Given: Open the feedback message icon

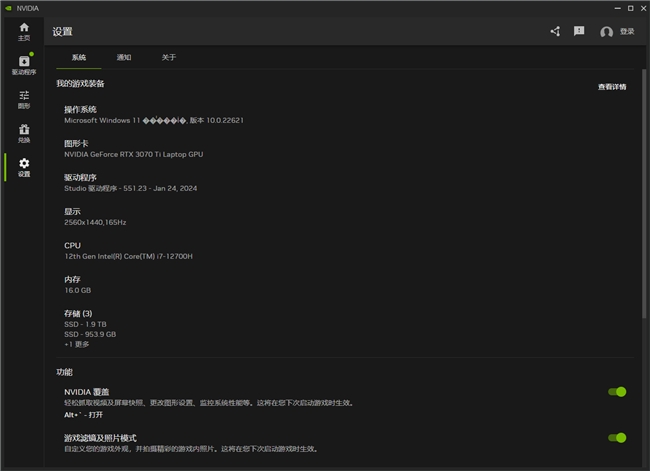Looking at the screenshot, I should tap(579, 31).
